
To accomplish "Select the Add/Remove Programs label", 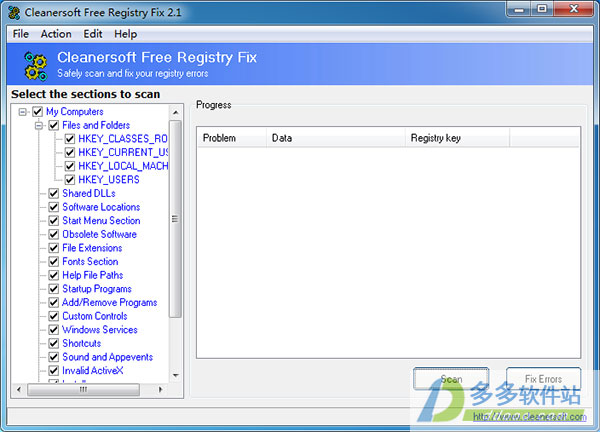I will pos(110,302).
